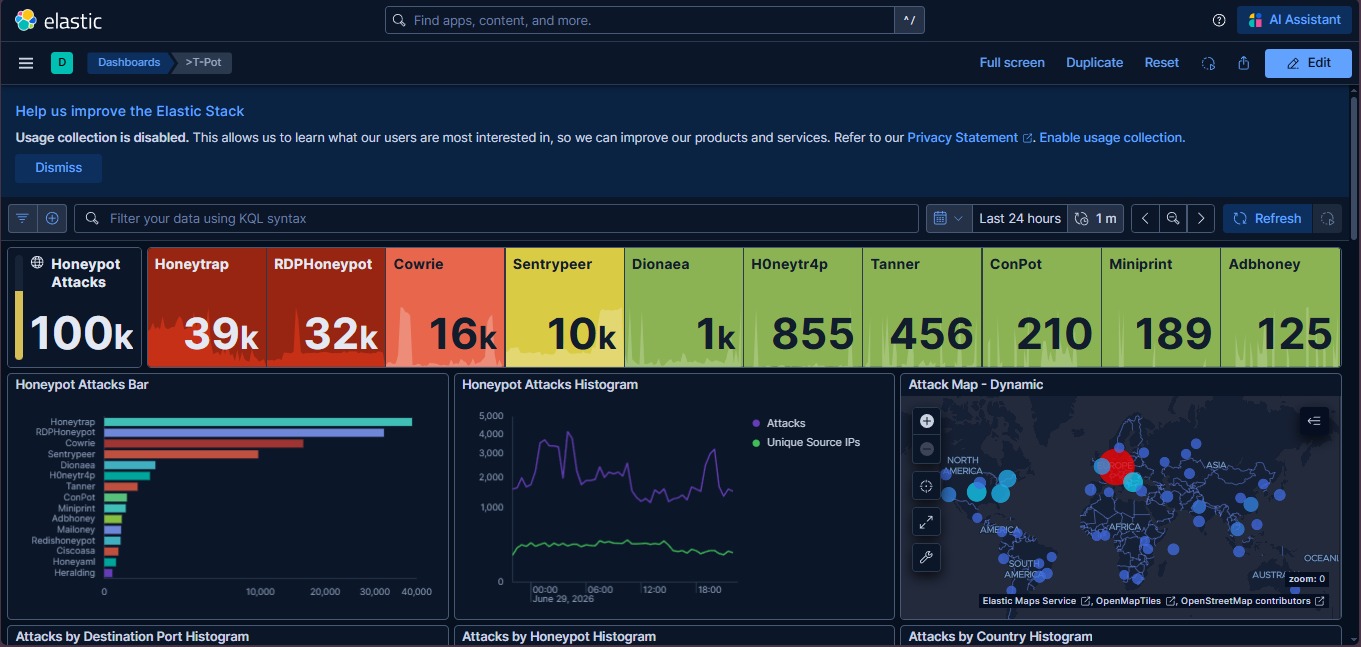Click Enable usage collection link
This screenshot has width=1361, height=647.
[1111, 138]
